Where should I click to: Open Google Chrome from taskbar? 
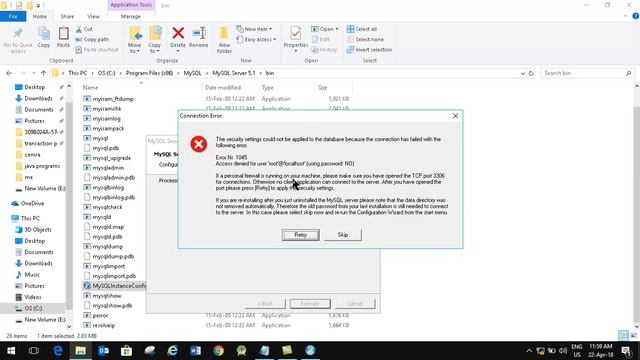218,351
